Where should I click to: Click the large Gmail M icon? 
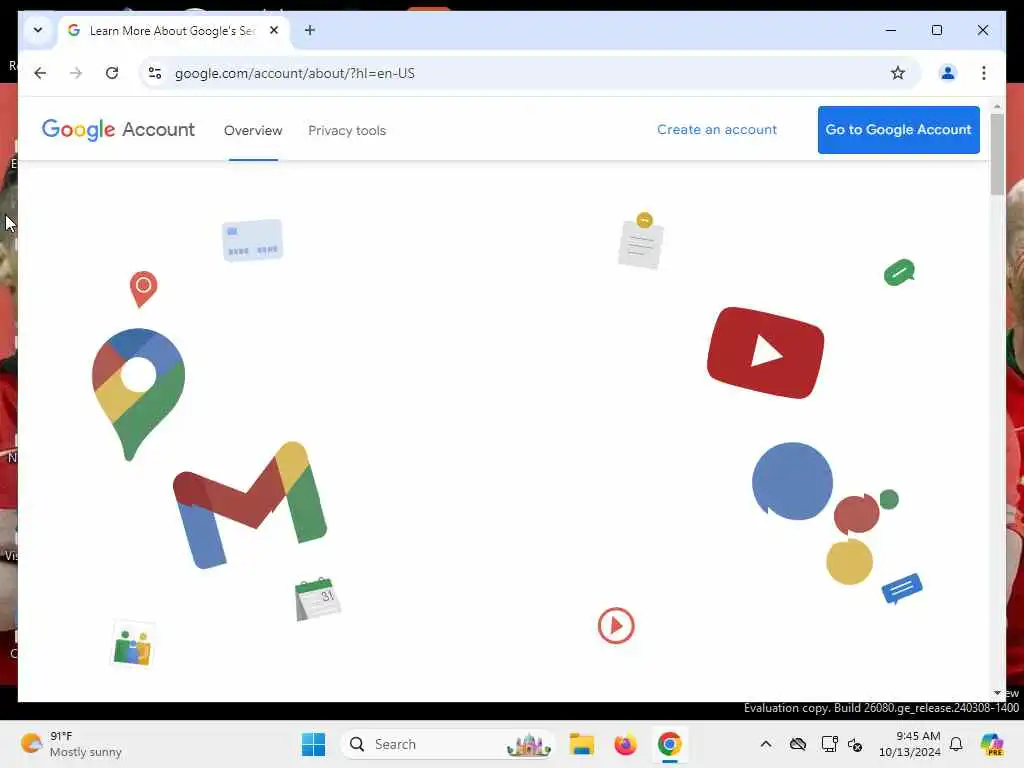(250, 505)
